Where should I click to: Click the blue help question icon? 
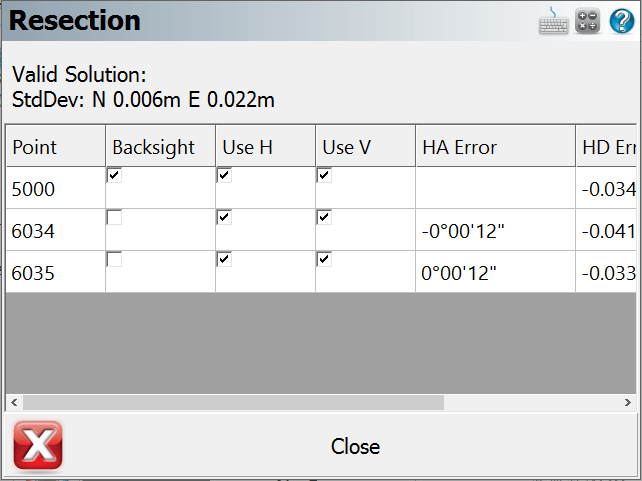coord(621,22)
